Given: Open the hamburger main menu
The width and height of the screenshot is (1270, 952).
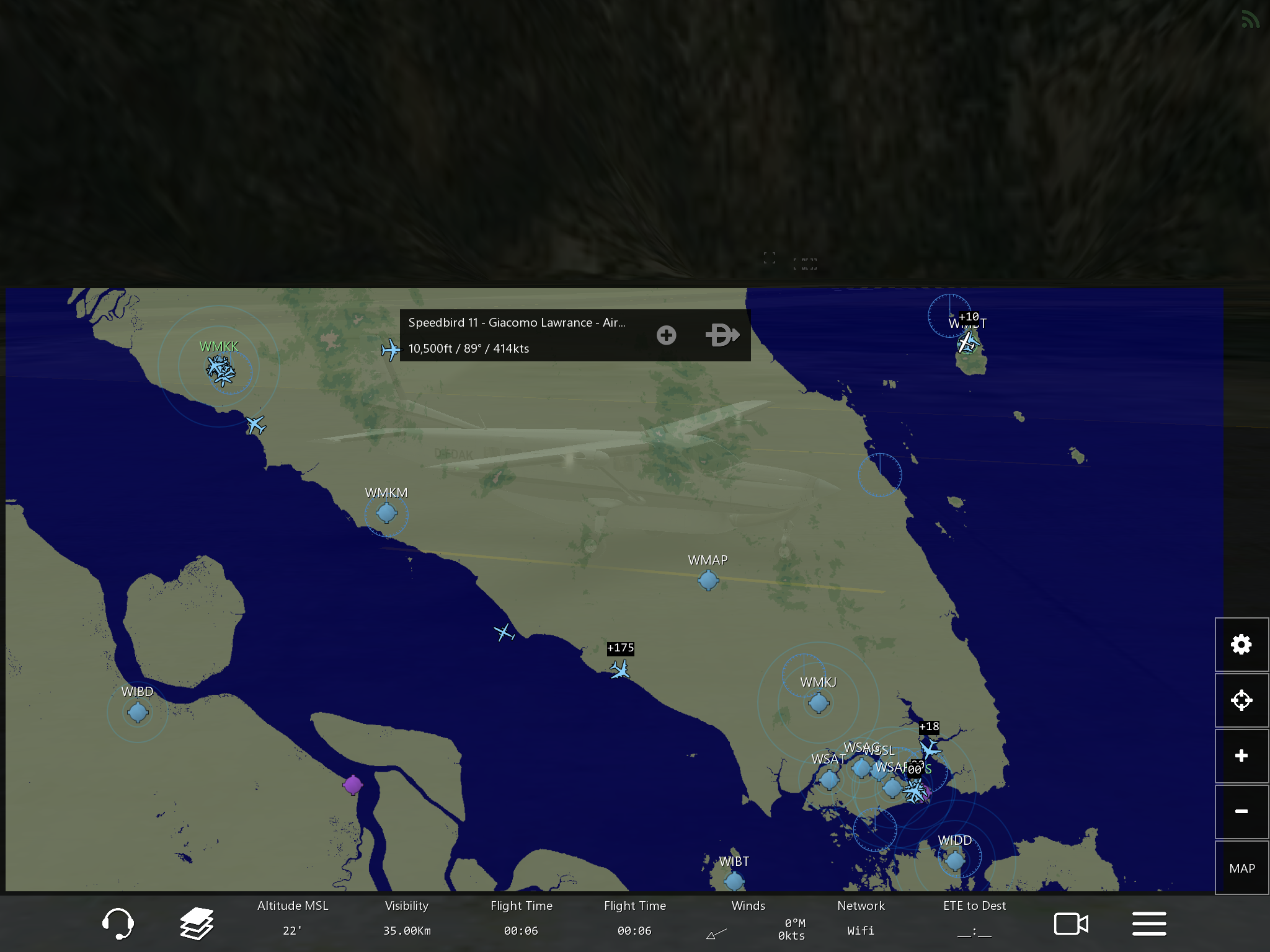Looking at the screenshot, I should click(x=1149, y=923).
